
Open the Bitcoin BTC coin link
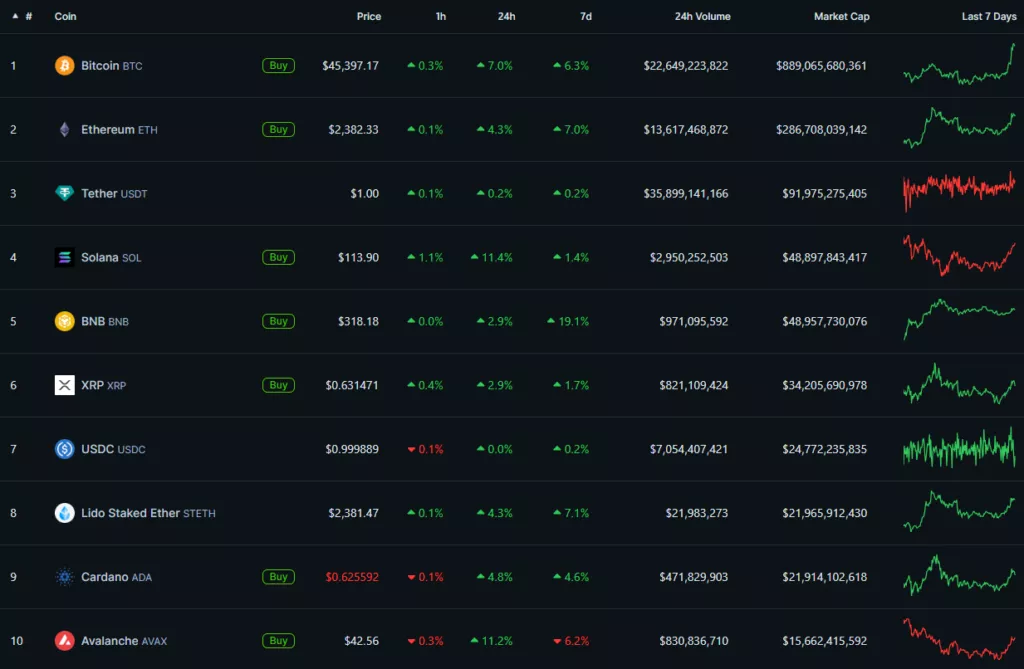coord(112,65)
